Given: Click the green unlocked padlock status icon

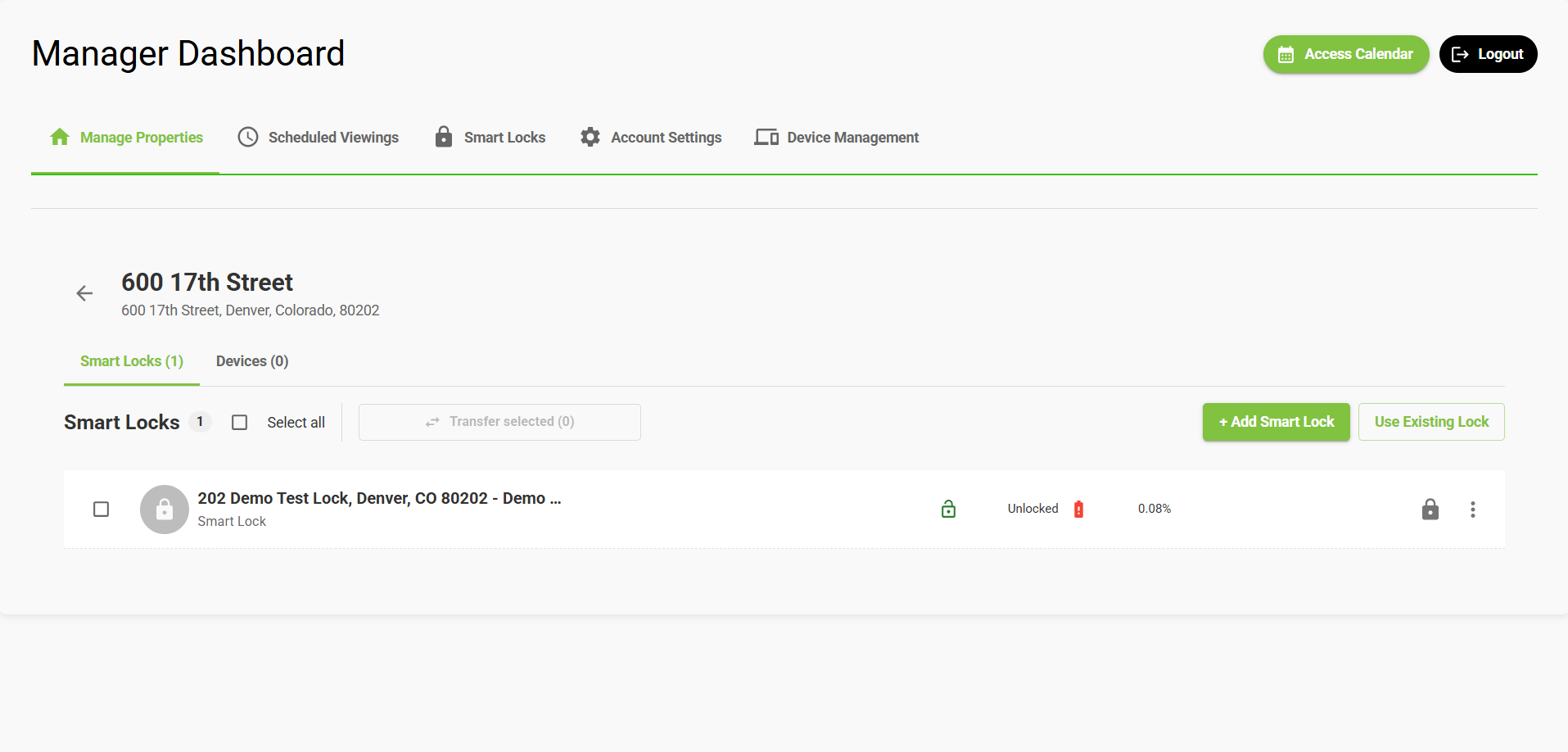Looking at the screenshot, I should (948, 509).
